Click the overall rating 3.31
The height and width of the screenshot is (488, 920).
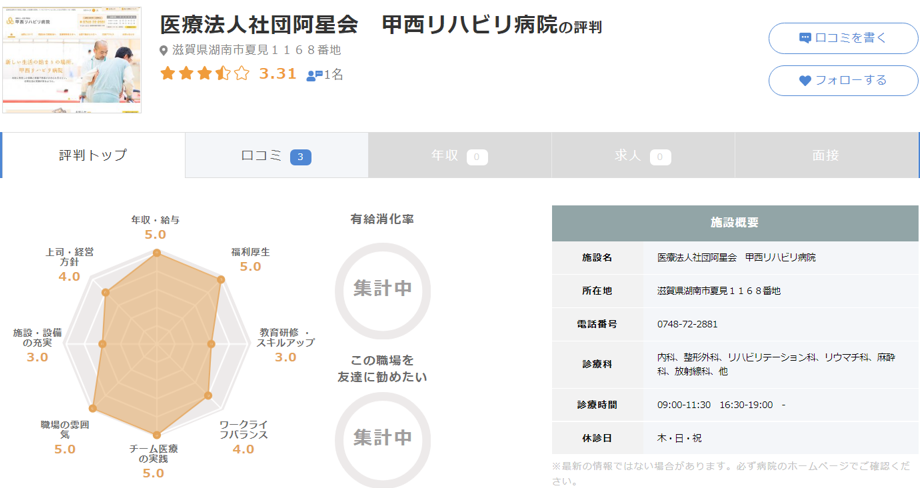[x=278, y=73]
